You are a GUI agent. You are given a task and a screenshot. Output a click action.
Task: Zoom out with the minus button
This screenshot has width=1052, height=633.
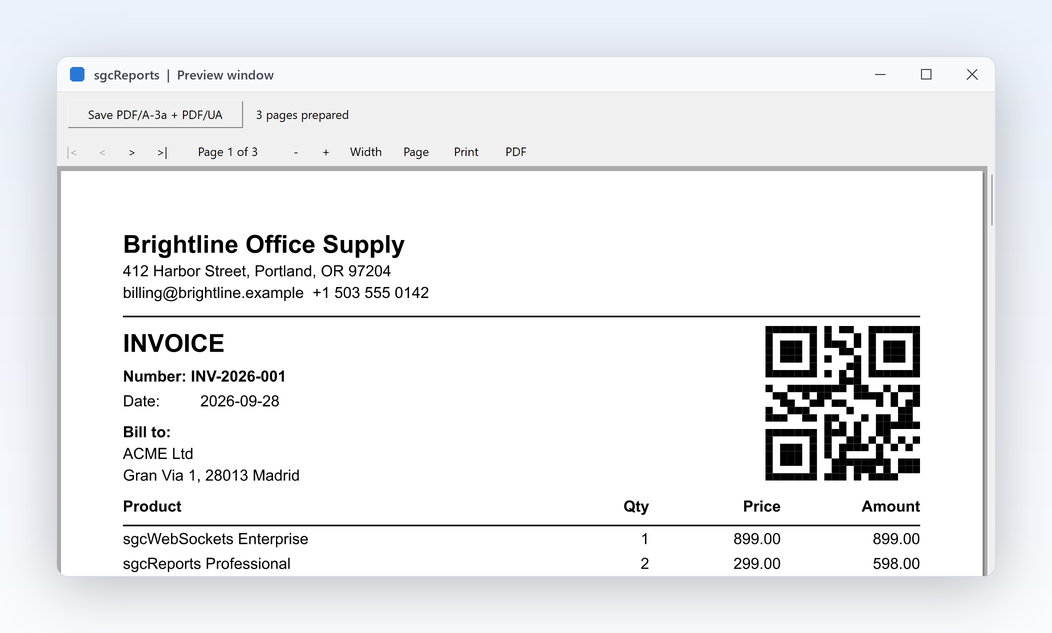click(295, 152)
